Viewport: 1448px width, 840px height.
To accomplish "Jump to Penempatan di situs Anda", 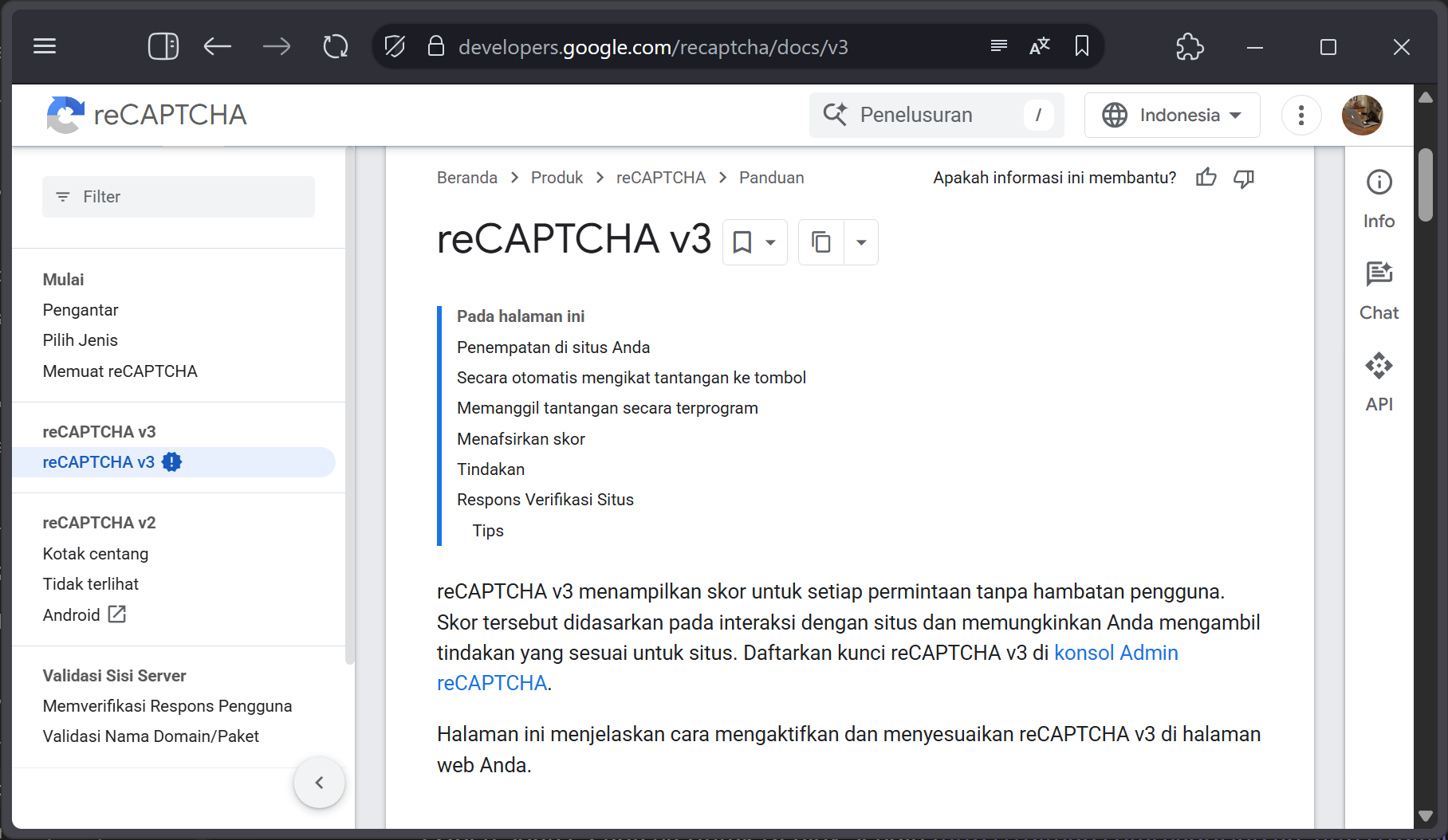I will click(553, 347).
